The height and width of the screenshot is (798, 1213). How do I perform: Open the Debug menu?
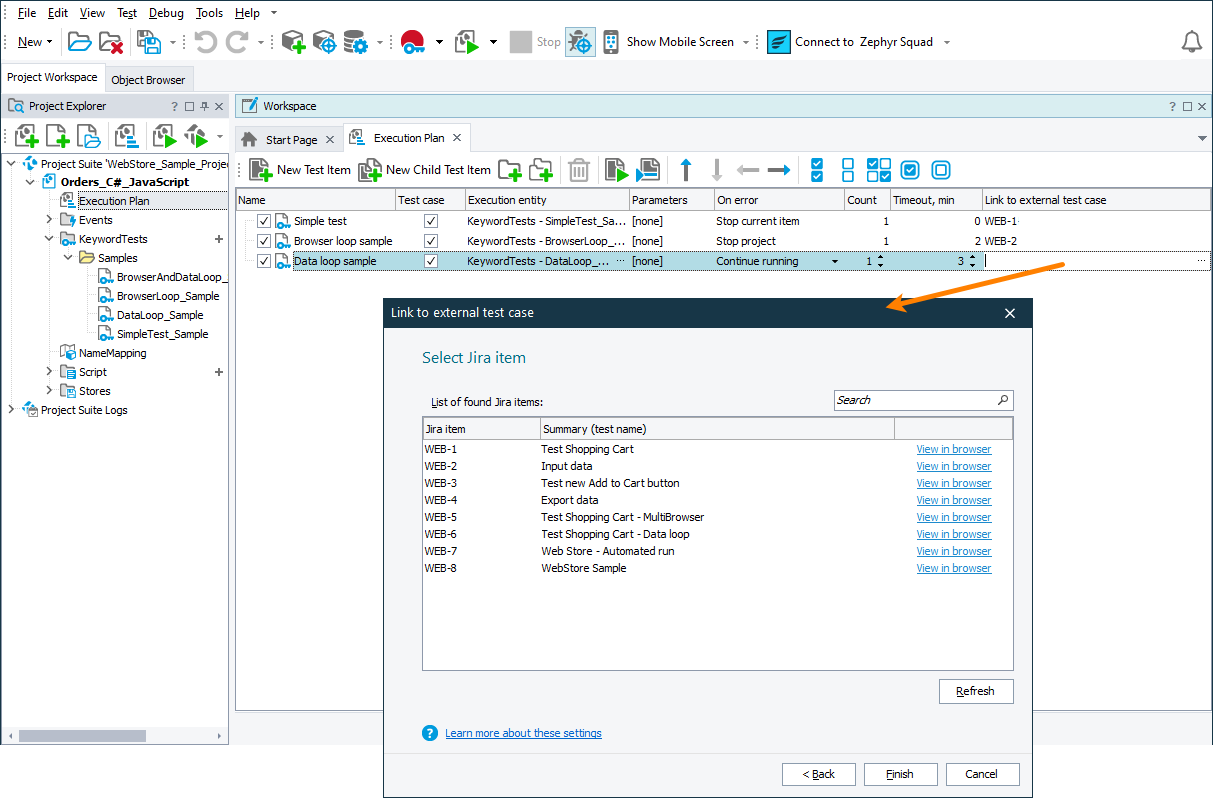(x=166, y=13)
